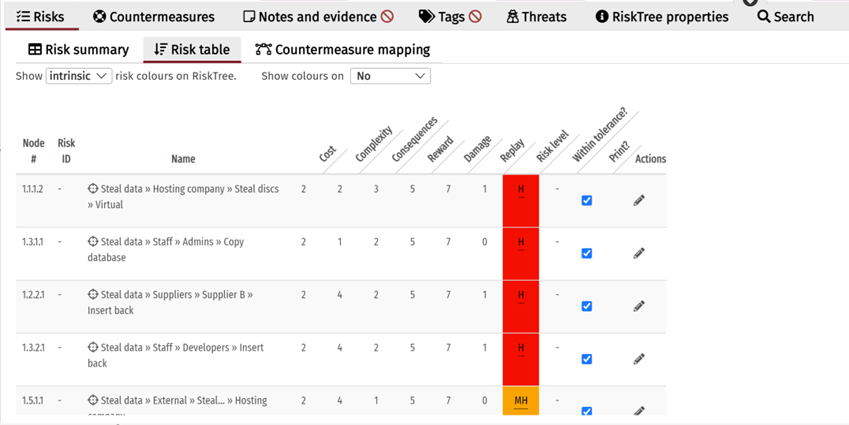
Task: Edit risk 1.1.1.2 with pencil icon
Action: pos(639,201)
